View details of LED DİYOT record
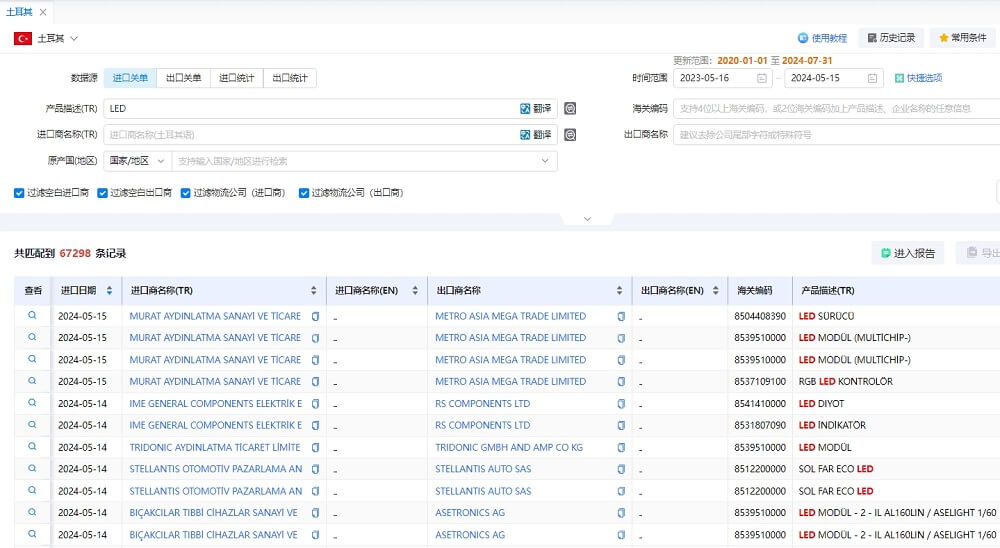1000x548 pixels. click(x=32, y=403)
